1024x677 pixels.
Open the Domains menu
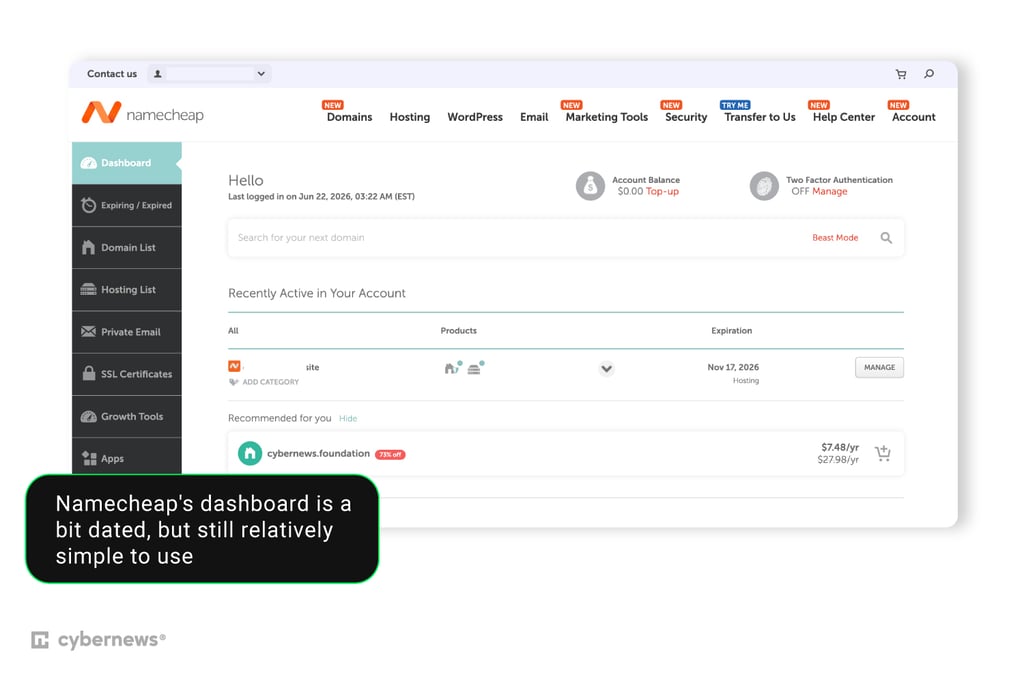[x=349, y=117]
